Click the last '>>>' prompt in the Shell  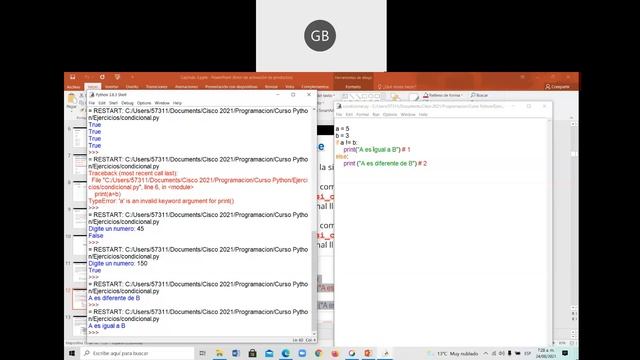coord(93,333)
